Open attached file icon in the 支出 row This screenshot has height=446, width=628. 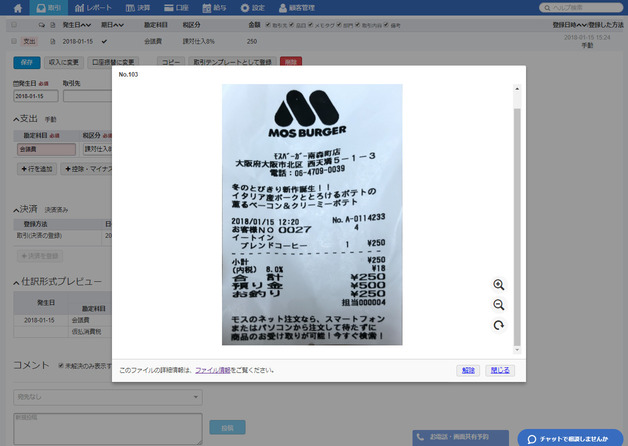(52, 41)
